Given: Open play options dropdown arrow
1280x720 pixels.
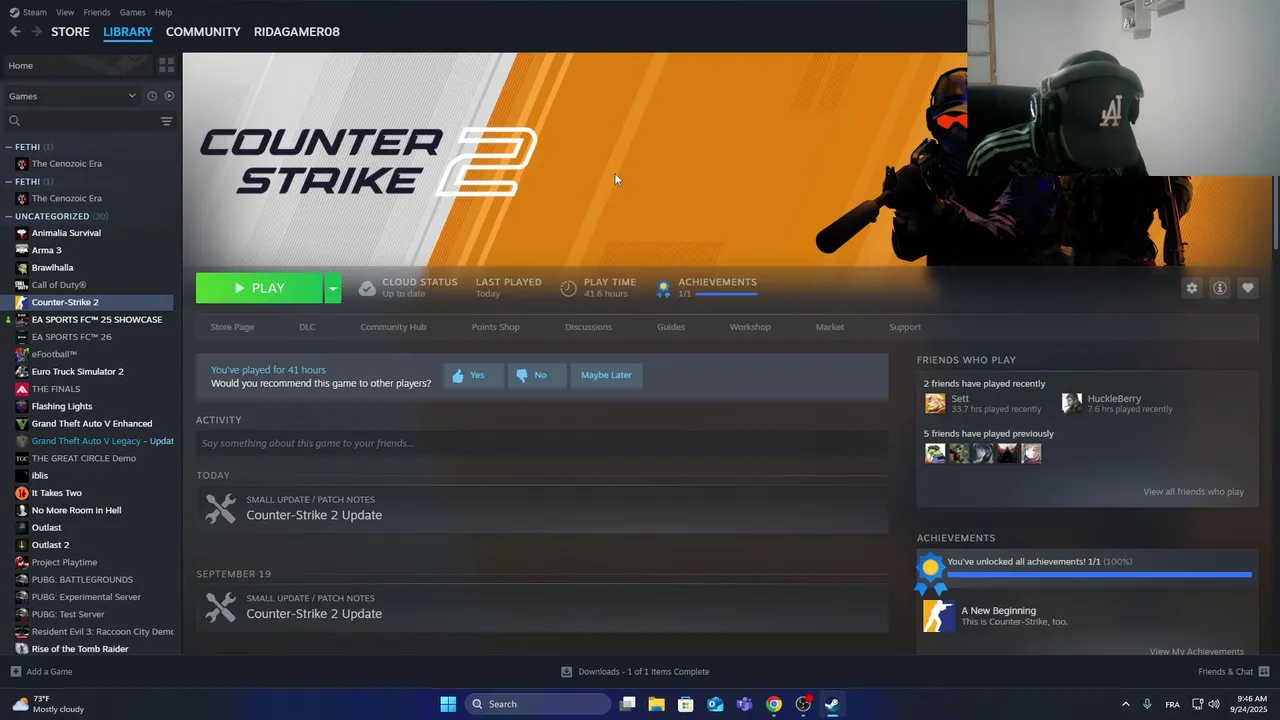Looking at the screenshot, I should click(333, 288).
